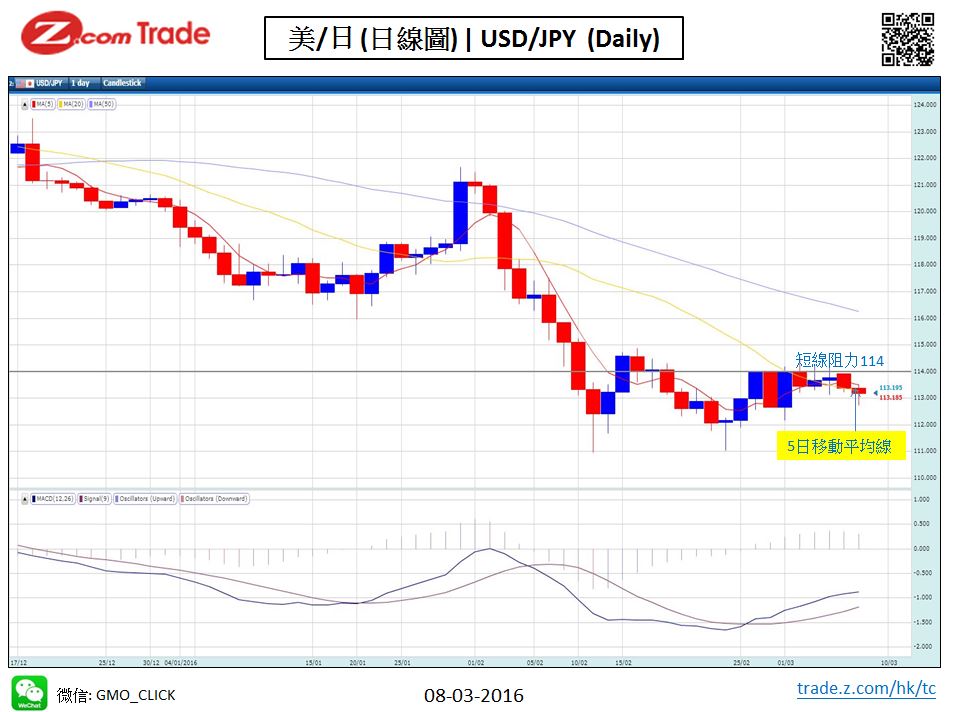Click the 124.000 price axis label

pos(924,105)
